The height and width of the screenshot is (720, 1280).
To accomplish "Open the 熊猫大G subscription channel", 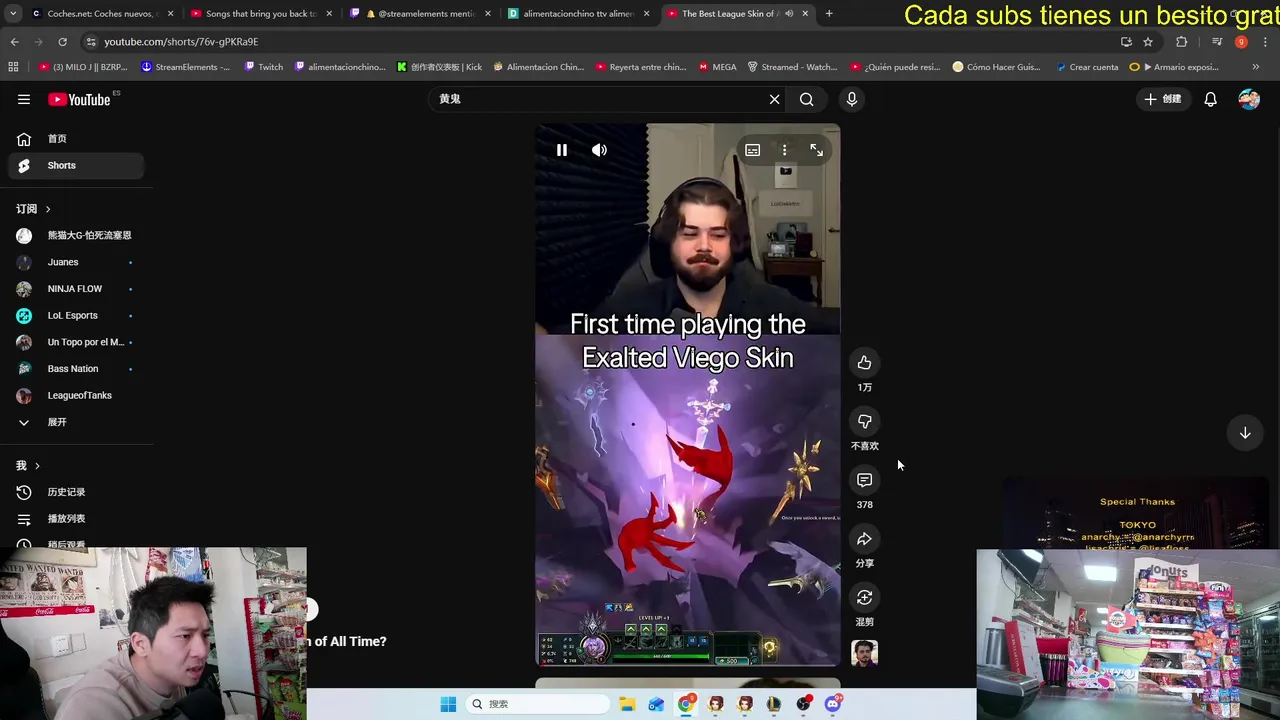I will 75,235.
